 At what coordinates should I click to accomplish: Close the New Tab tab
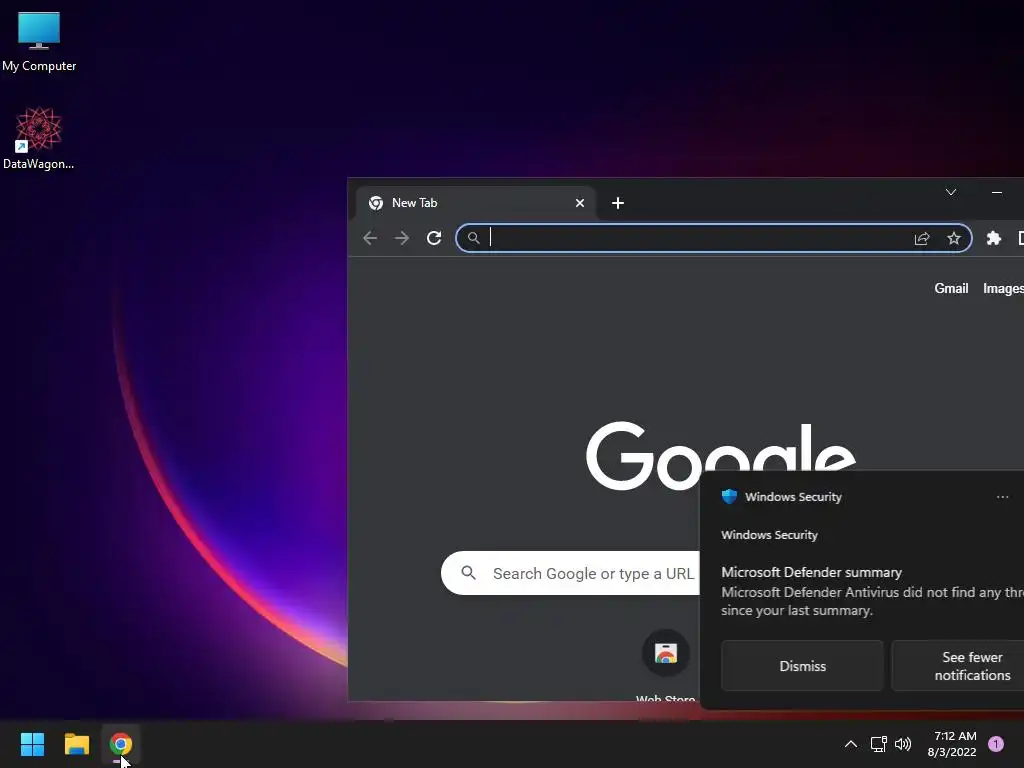(x=579, y=203)
